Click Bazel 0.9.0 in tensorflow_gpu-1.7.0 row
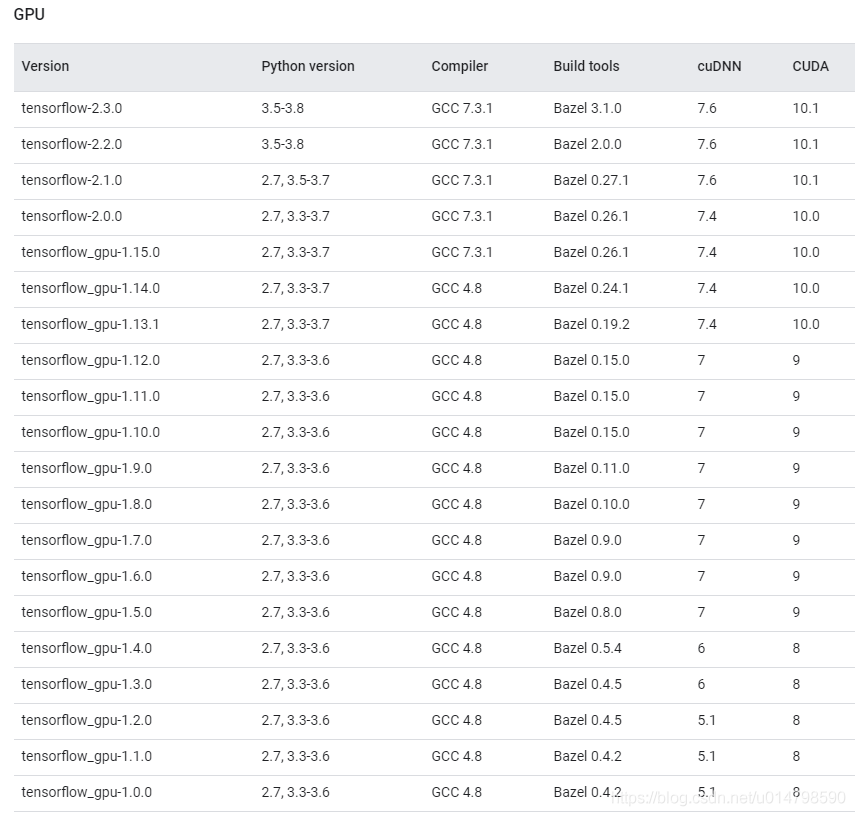The height and width of the screenshot is (816, 855). point(587,540)
